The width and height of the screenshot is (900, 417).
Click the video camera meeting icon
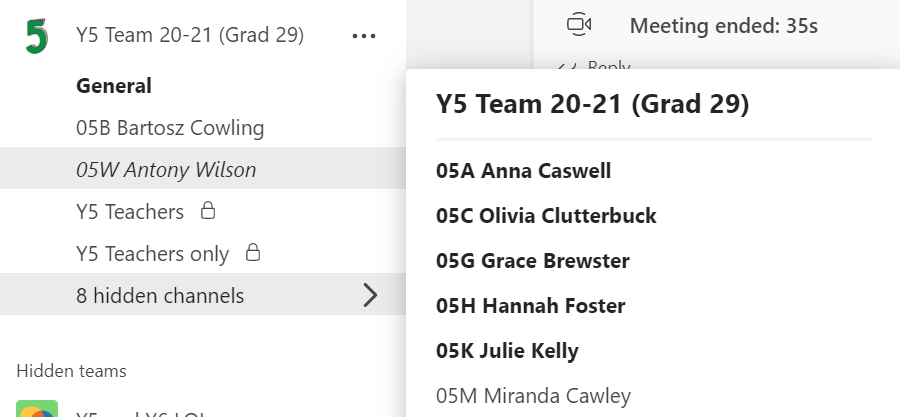579,25
